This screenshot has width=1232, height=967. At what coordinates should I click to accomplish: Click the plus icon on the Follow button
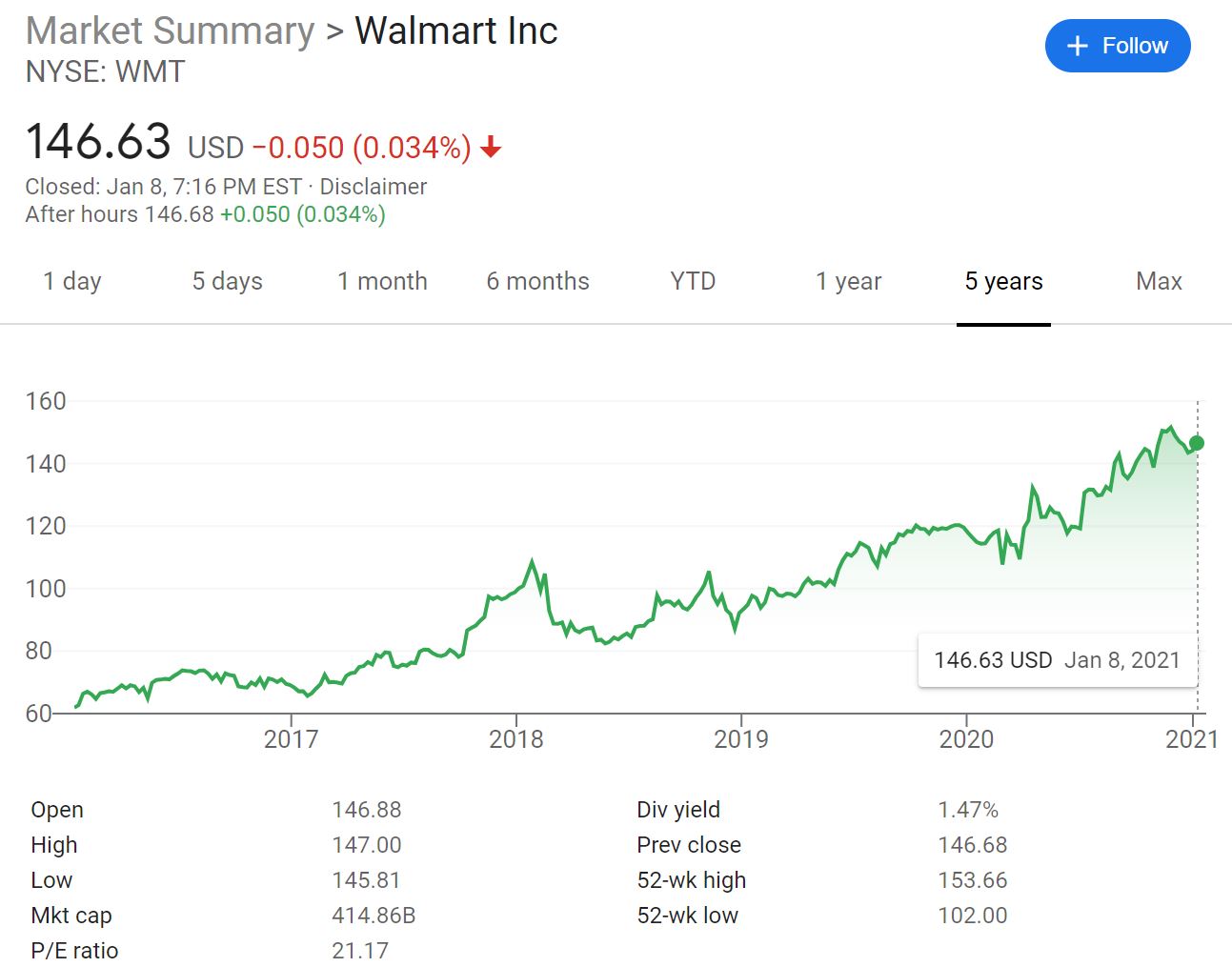click(x=1077, y=45)
